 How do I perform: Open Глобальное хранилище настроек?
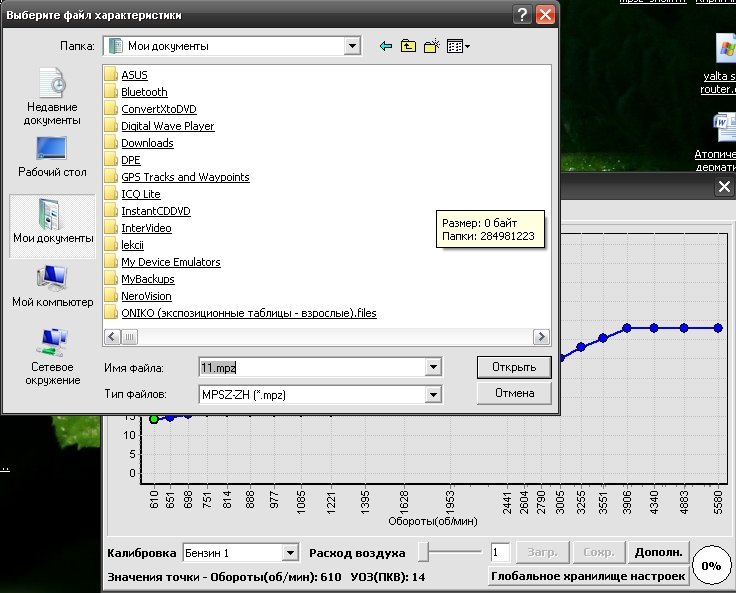point(587,576)
